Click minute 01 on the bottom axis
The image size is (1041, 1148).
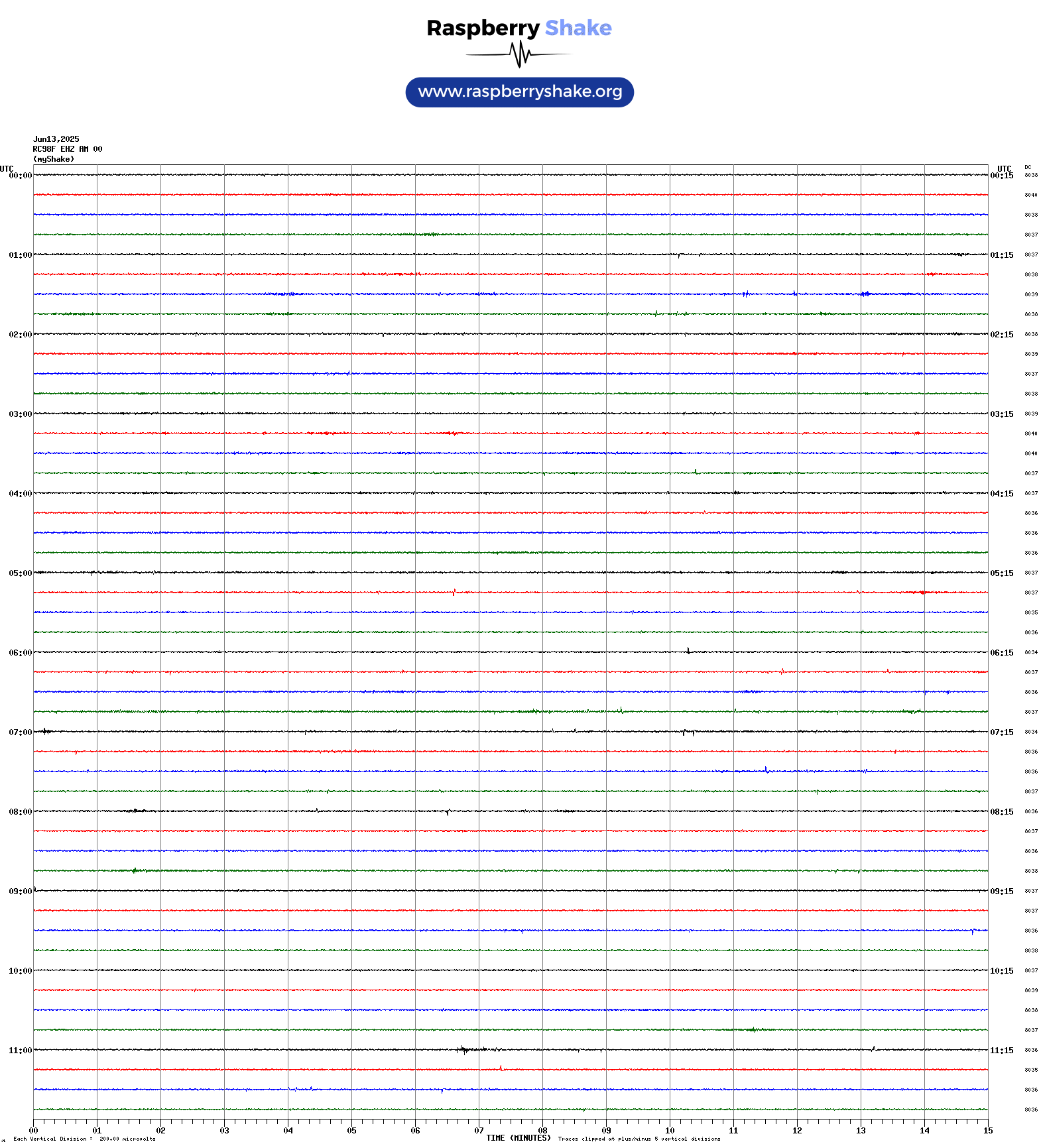[97, 1131]
